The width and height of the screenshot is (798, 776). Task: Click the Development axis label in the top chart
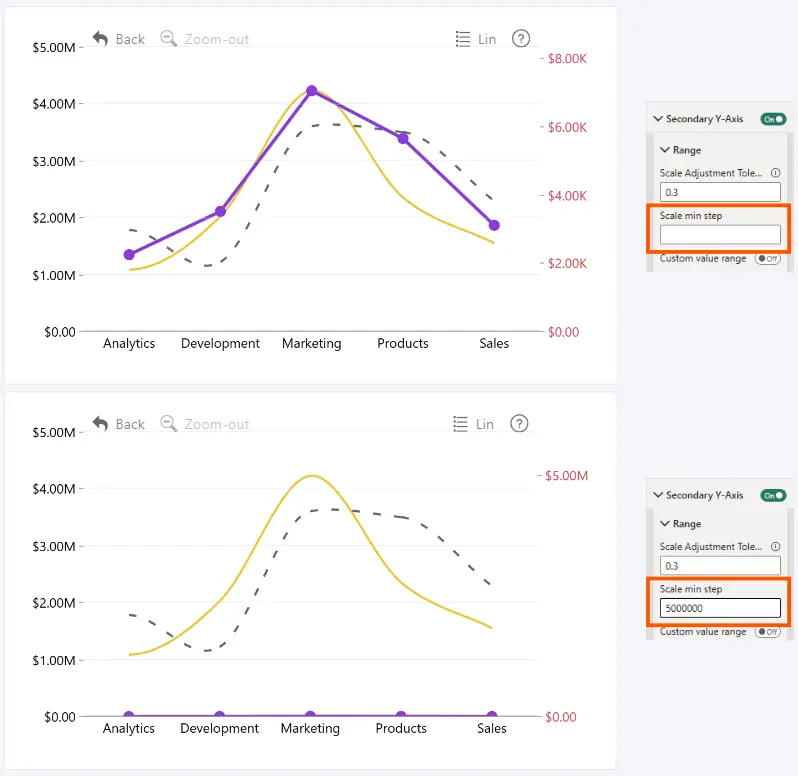220,343
